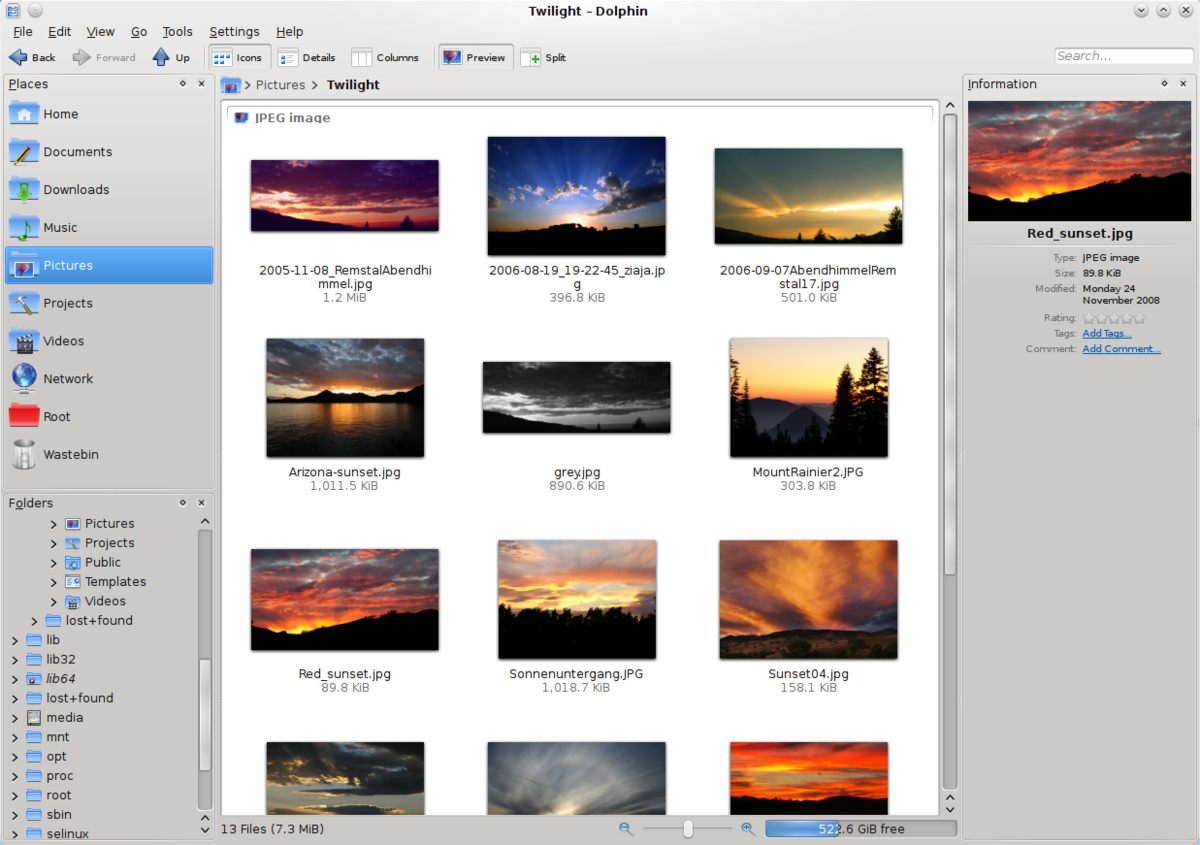Switch to Columns view mode
The height and width of the screenshot is (845, 1200).
385,58
